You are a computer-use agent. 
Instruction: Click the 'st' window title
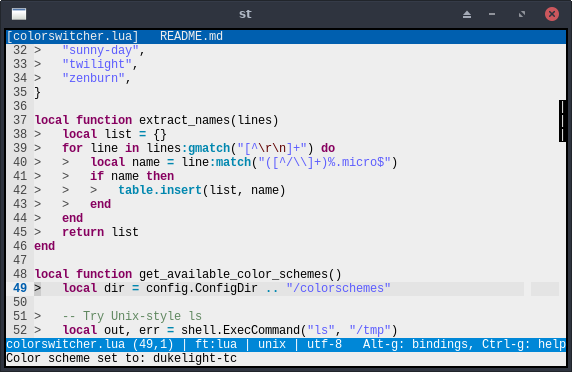coord(245,14)
